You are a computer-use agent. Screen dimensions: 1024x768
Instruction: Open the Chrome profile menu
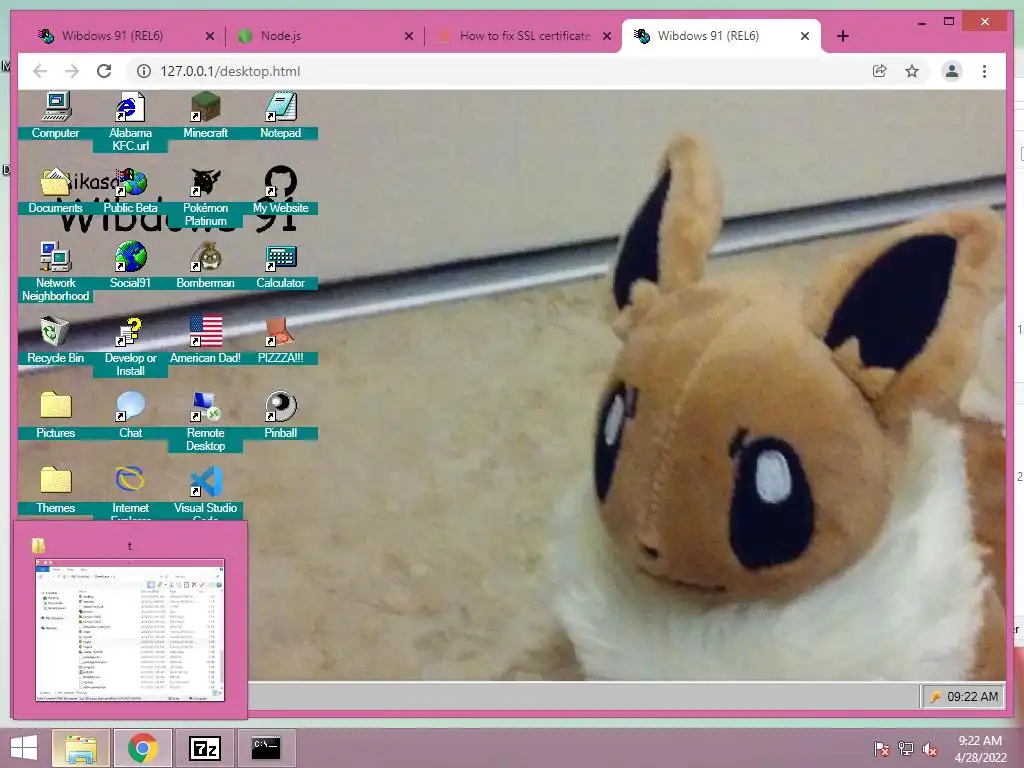click(952, 71)
